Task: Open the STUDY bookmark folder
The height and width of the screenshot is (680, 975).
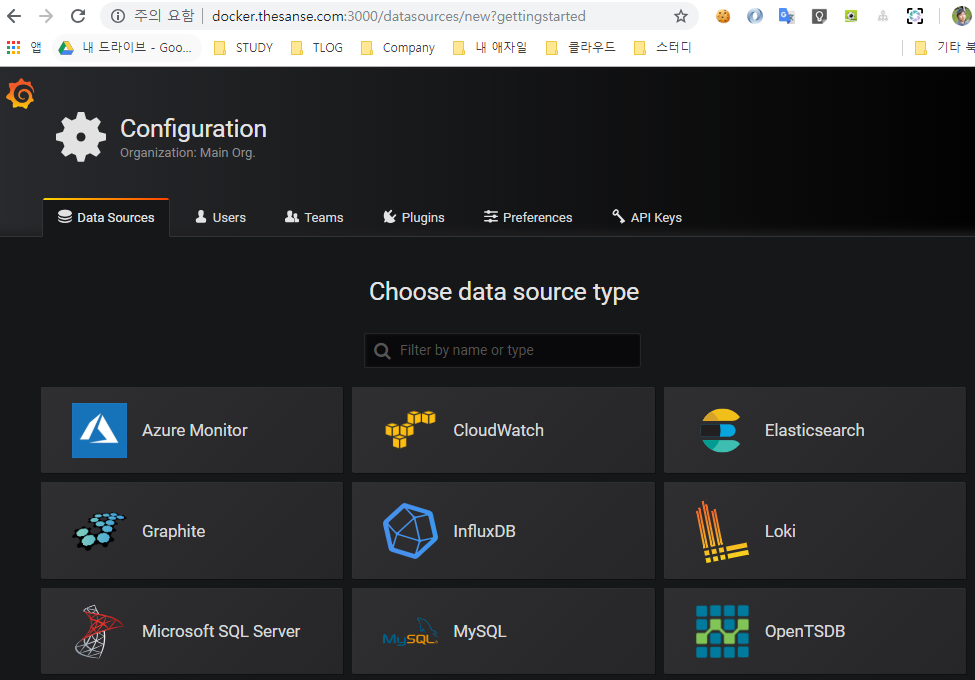Action: (243, 47)
